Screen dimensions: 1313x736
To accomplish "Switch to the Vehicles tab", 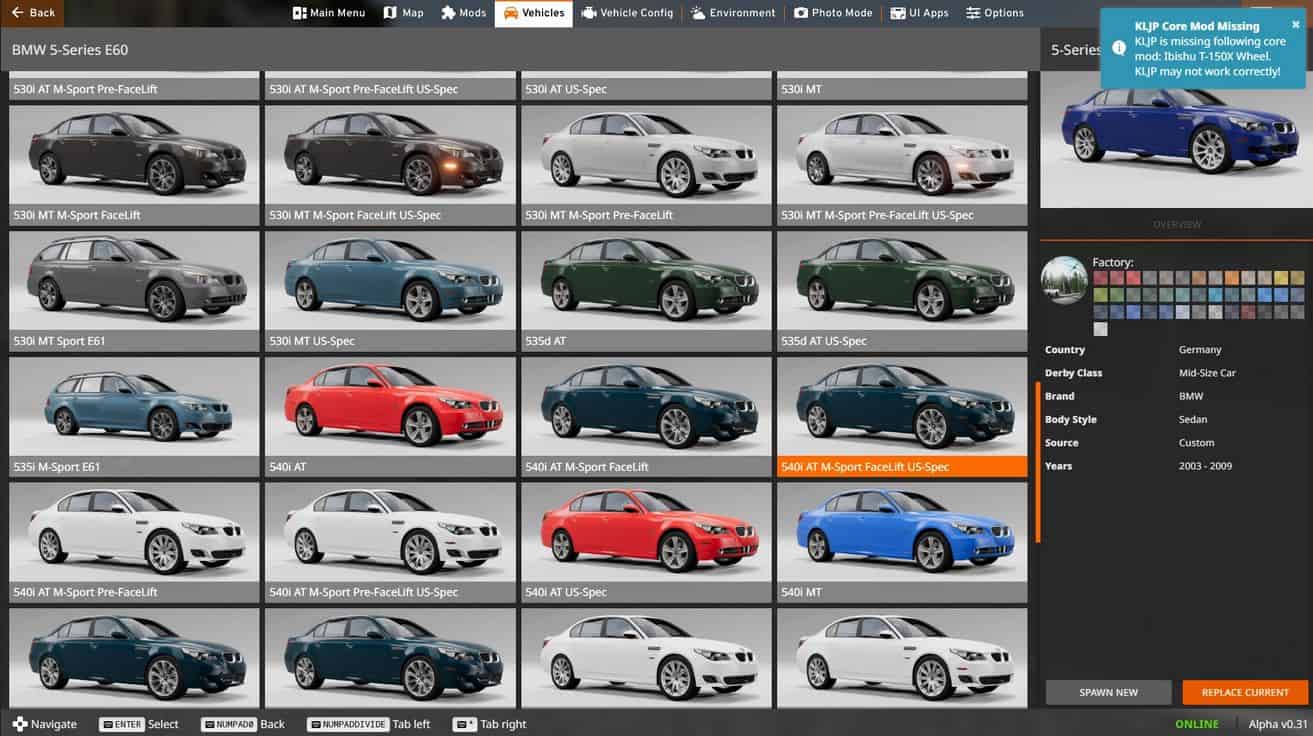I will click(534, 13).
